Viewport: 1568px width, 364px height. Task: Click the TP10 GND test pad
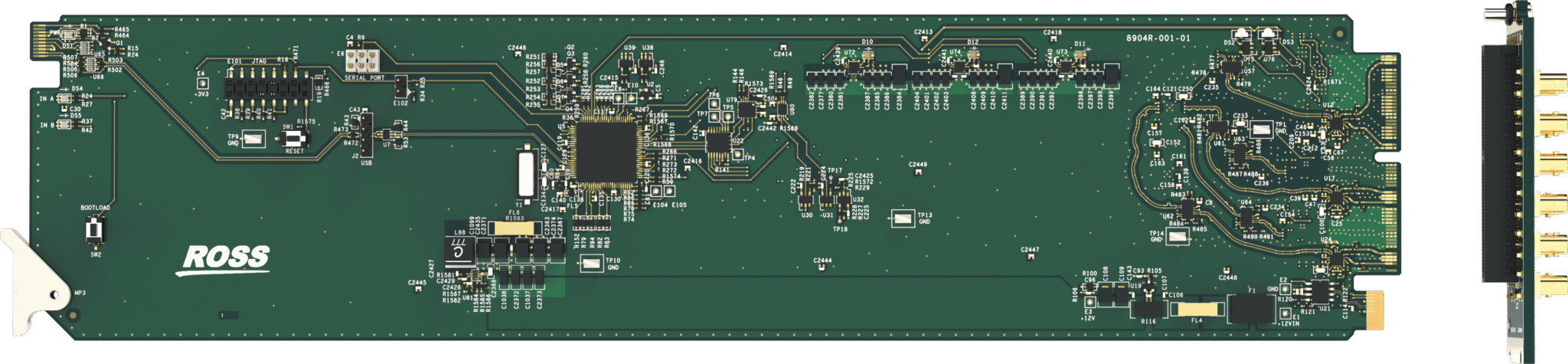[591, 264]
